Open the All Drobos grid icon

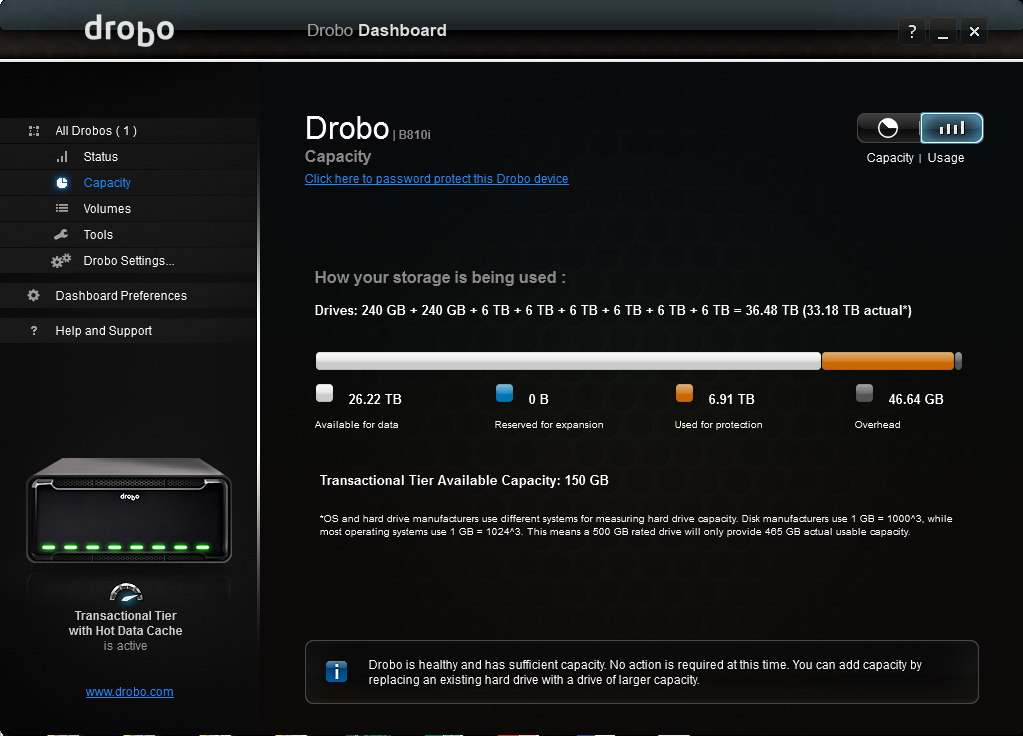point(34,131)
